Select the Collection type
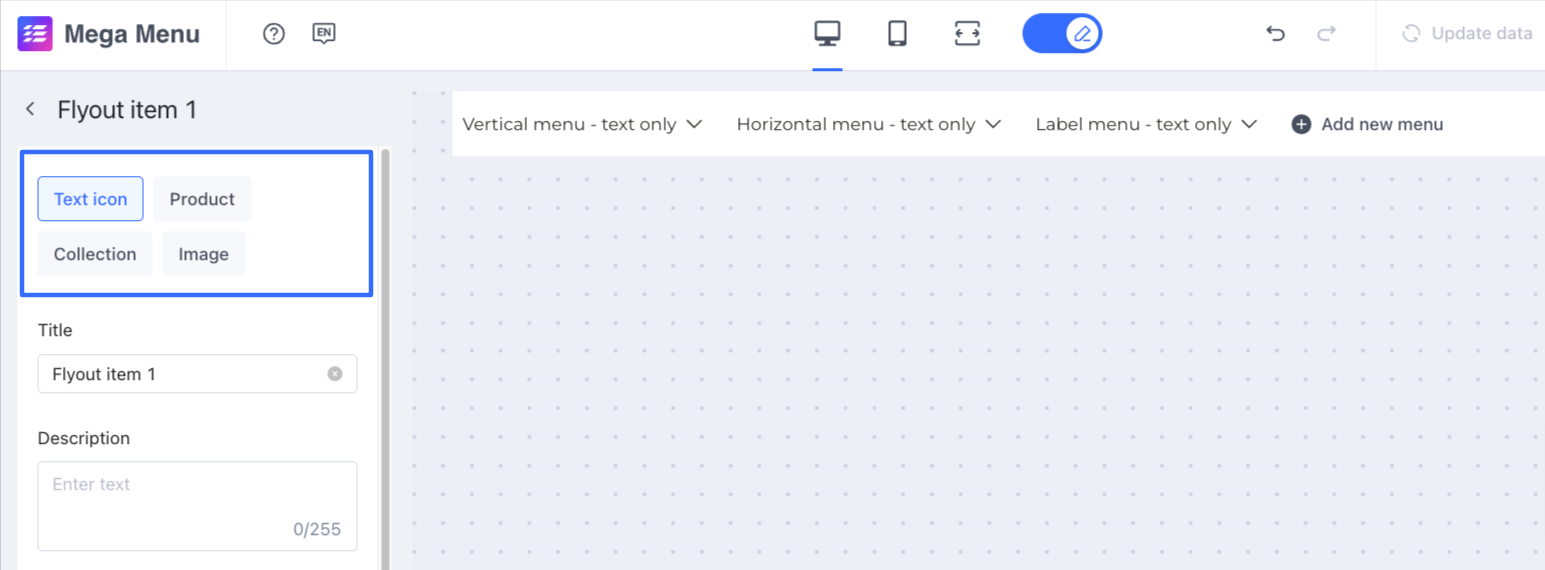1545x570 pixels. [95, 254]
